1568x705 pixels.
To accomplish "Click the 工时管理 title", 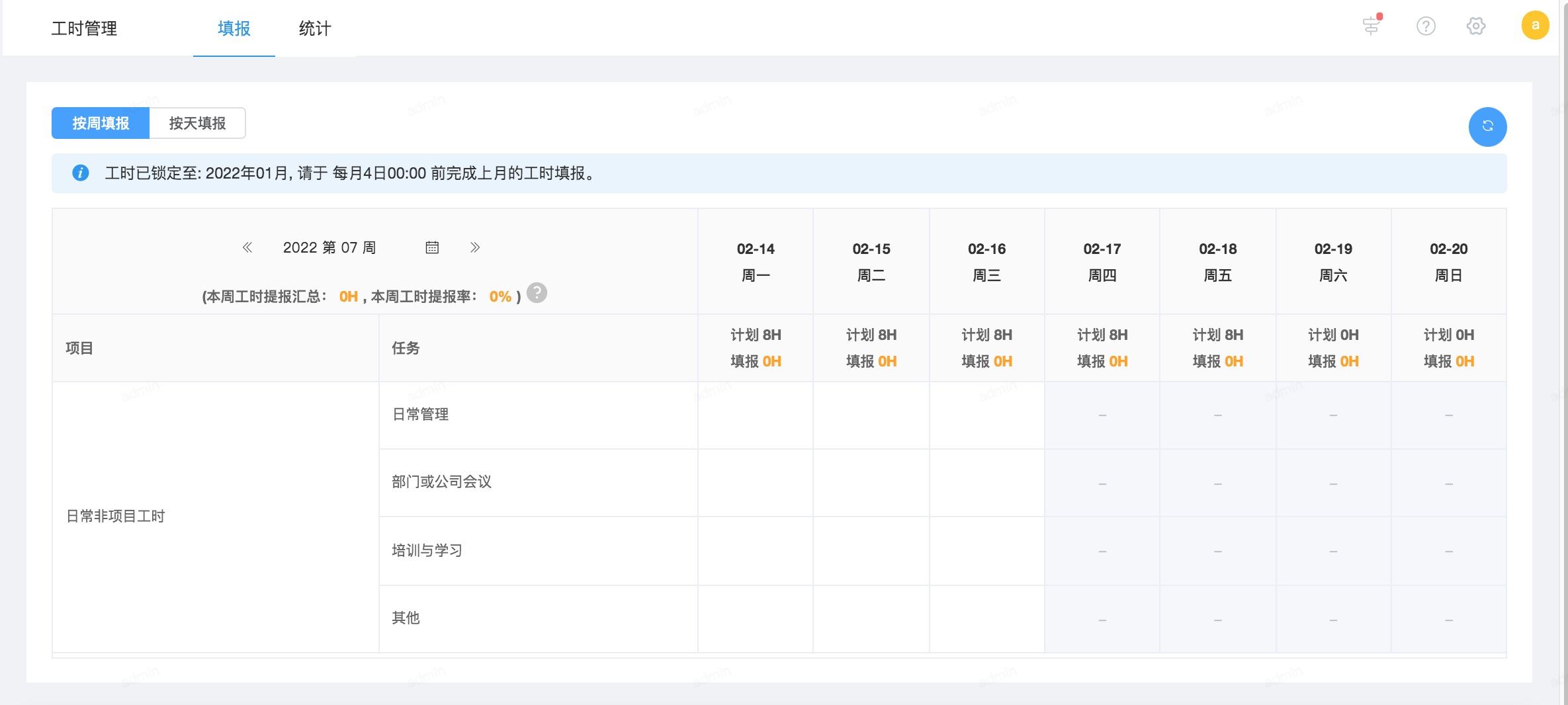I will [84, 28].
